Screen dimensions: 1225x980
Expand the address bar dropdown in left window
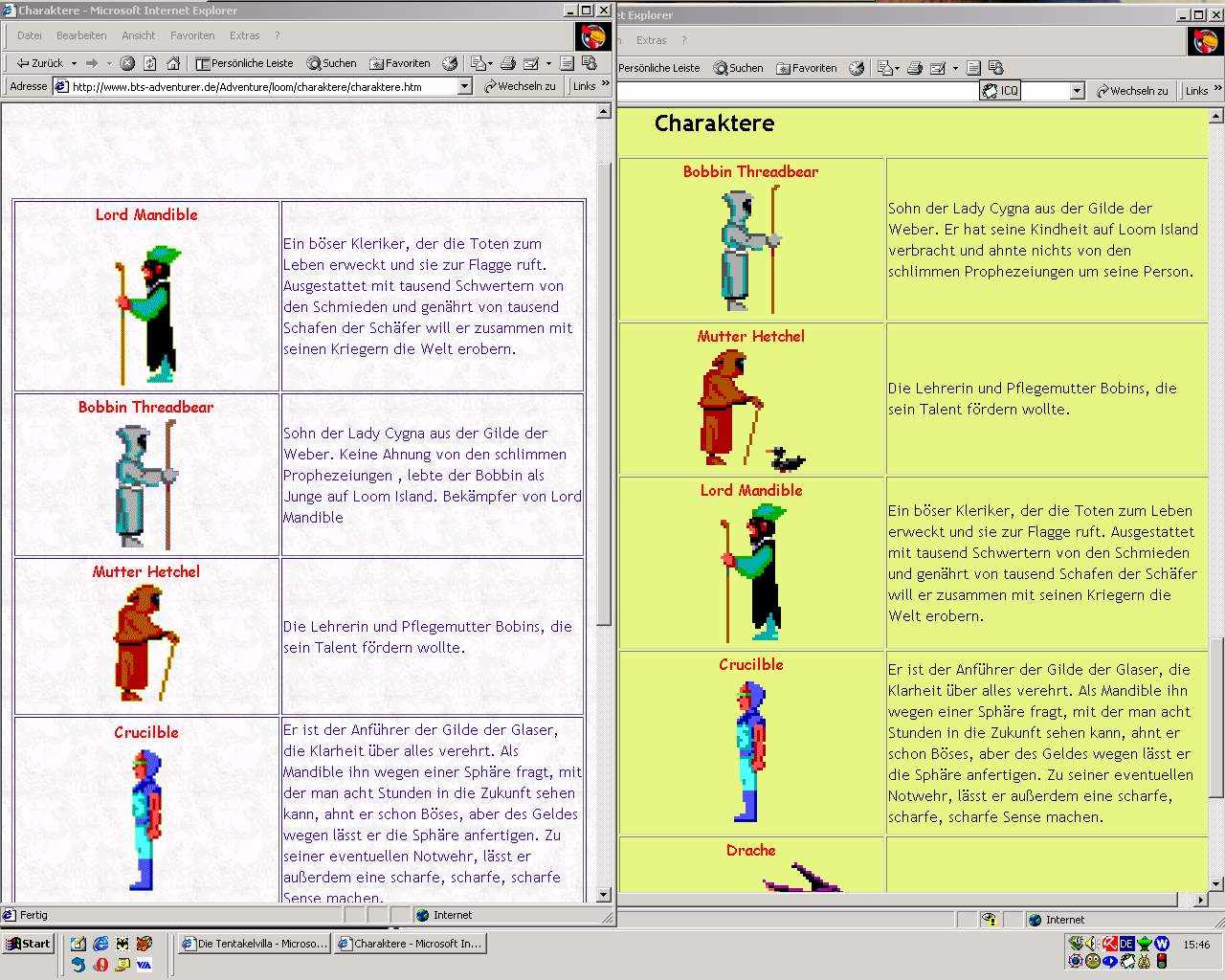(465, 86)
